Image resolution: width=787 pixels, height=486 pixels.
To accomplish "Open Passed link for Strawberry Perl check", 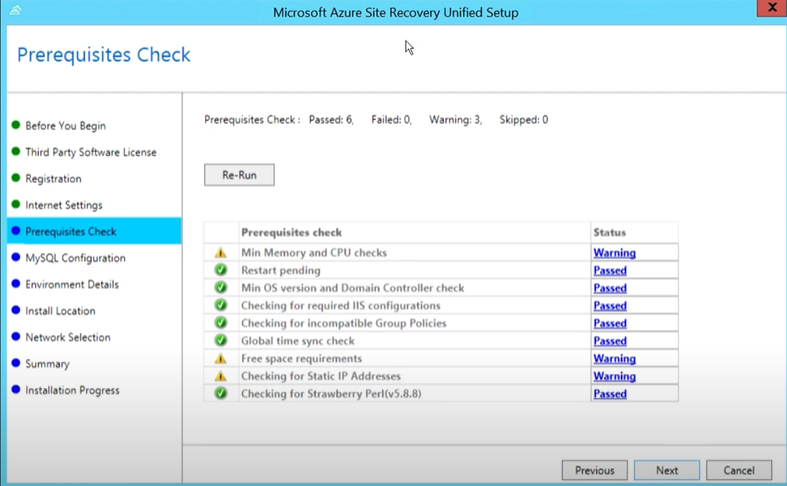I will coord(610,394).
